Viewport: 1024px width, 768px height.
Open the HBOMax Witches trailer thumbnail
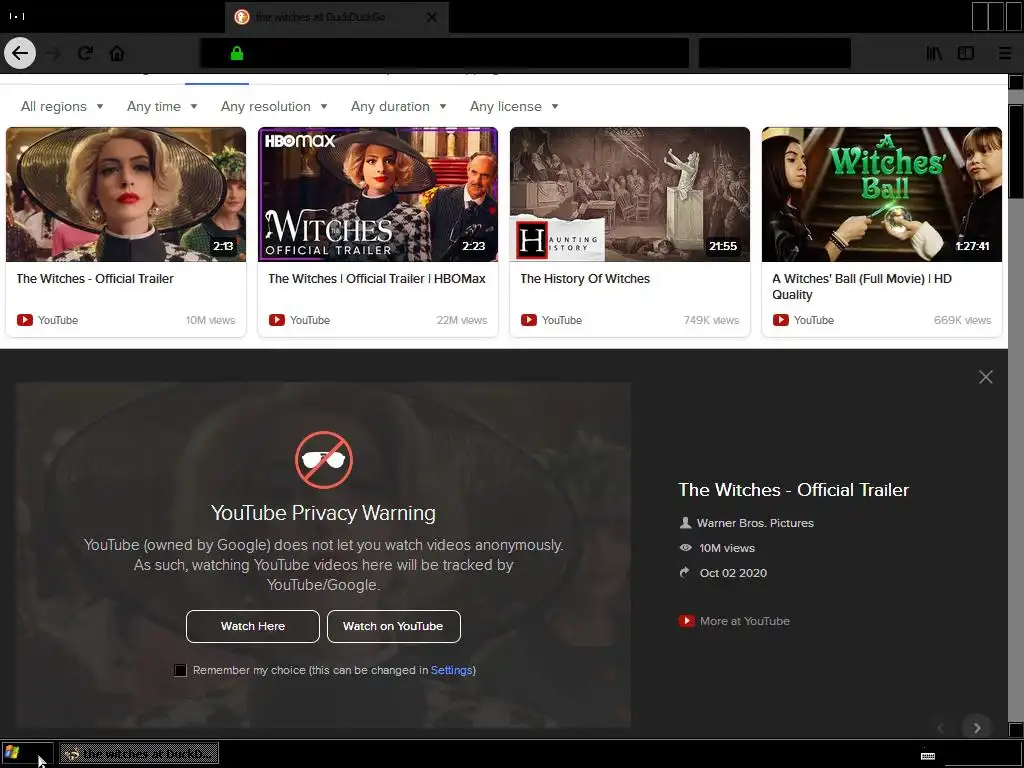coord(378,195)
